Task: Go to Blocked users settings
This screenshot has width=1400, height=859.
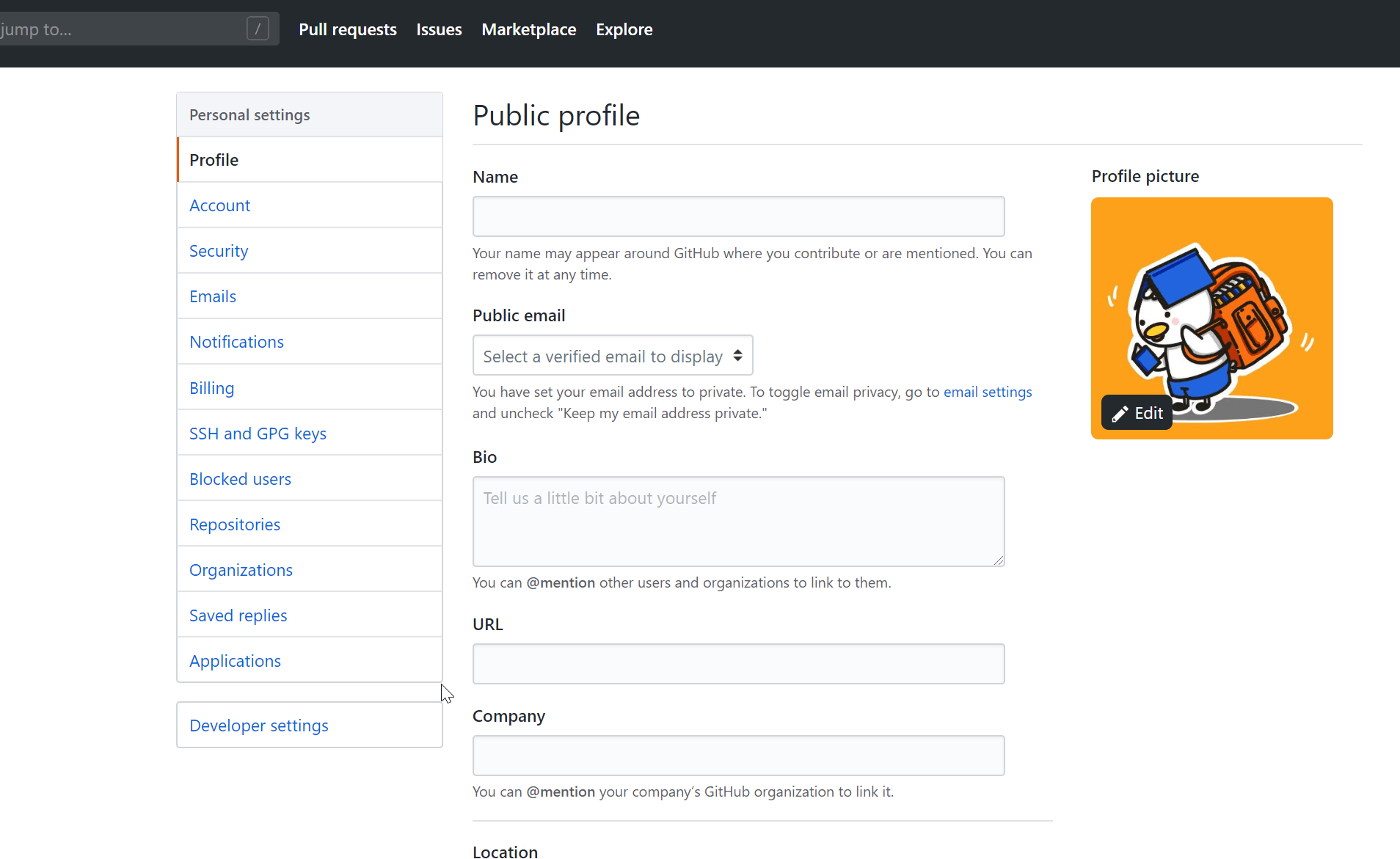Action: [x=310, y=478]
